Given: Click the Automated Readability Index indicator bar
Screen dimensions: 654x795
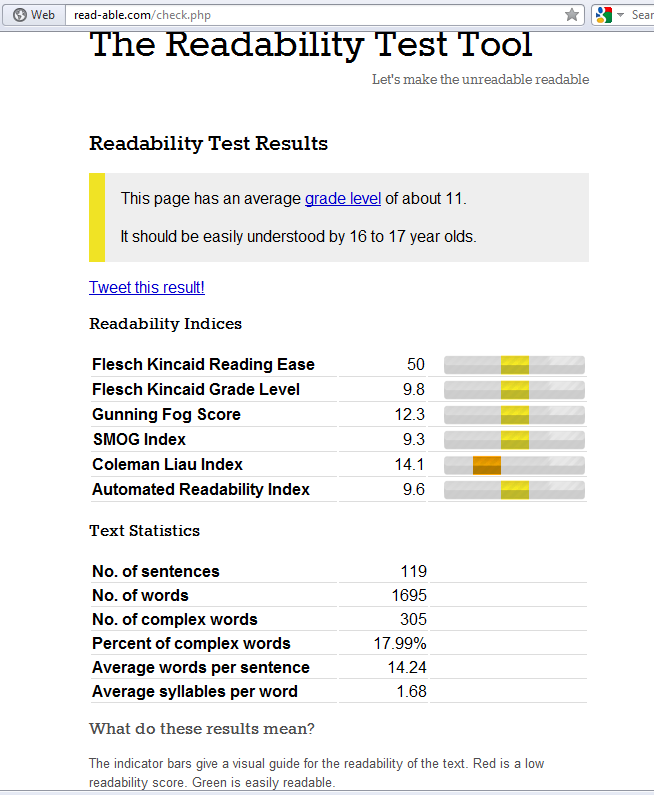Looking at the screenshot, I should click(514, 490).
